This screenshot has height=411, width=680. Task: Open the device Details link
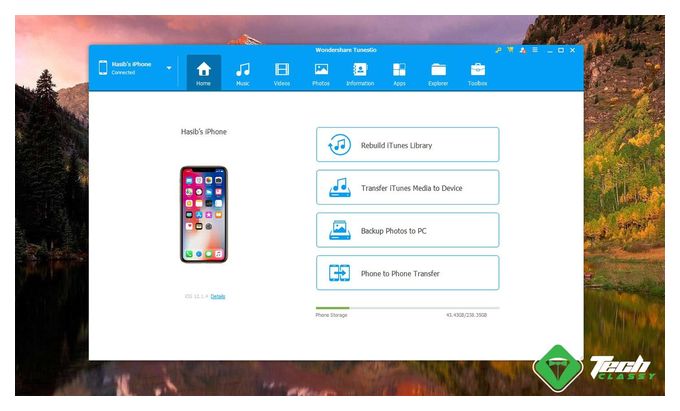point(218,297)
